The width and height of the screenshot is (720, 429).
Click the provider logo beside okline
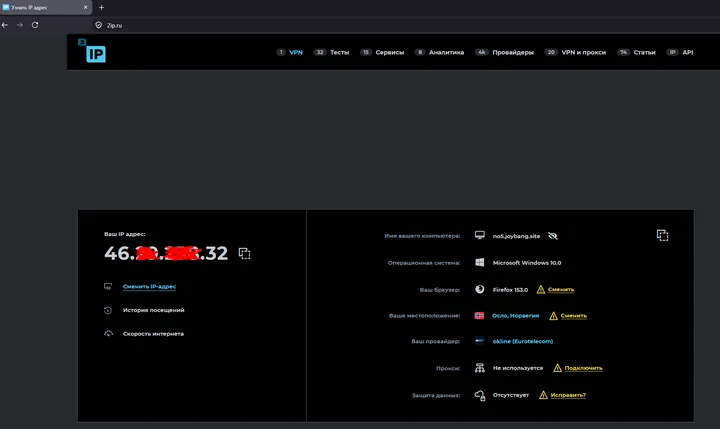tap(479, 341)
